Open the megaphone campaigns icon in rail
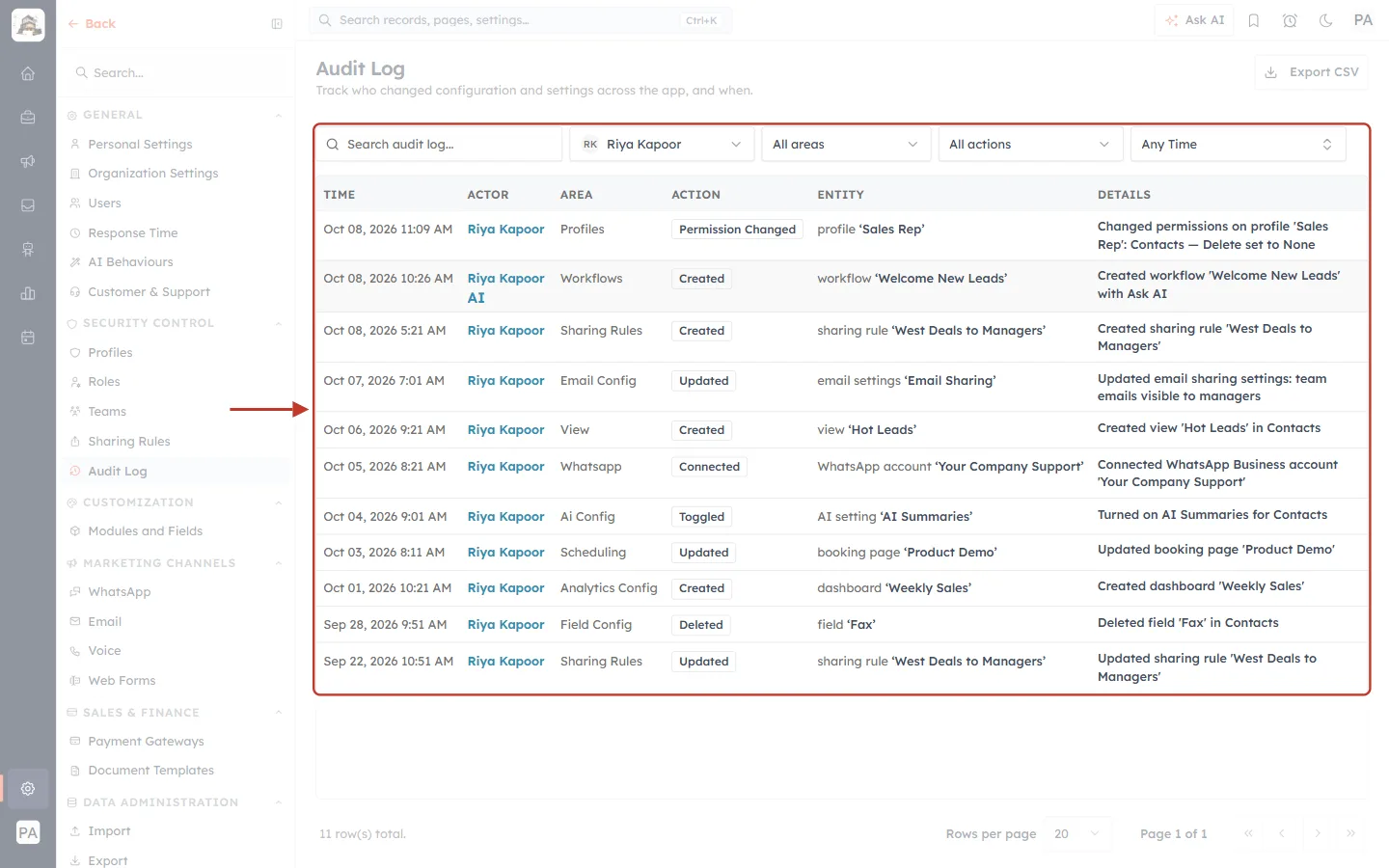The width and height of the screenshot is (1389, 868). tap(28, 161)
